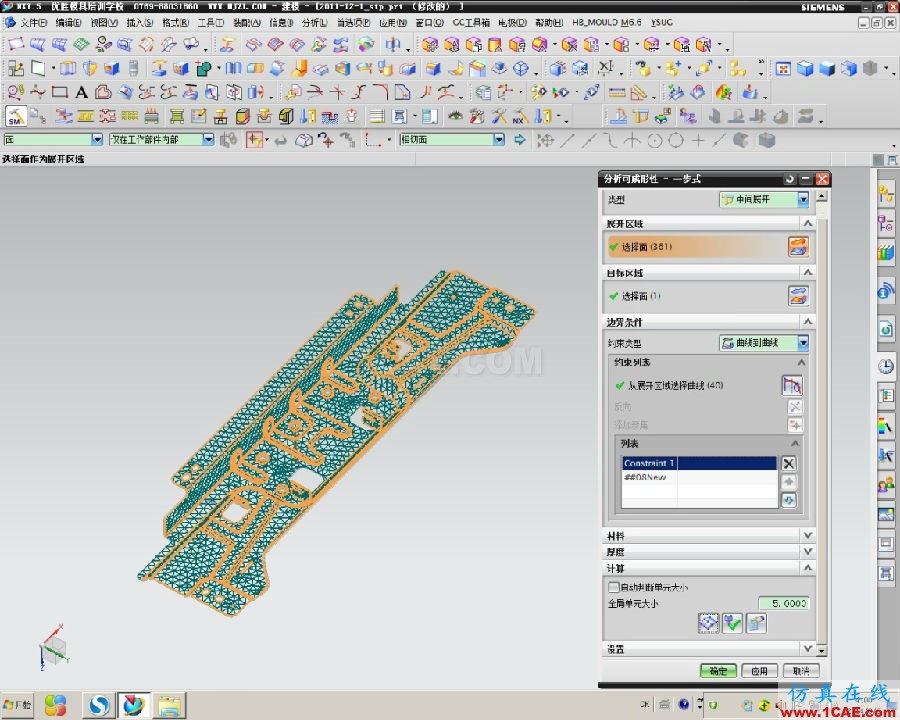Remove Constraint 1 with the X icon
This screenshot has height=720, width=900.
[789, 464]
